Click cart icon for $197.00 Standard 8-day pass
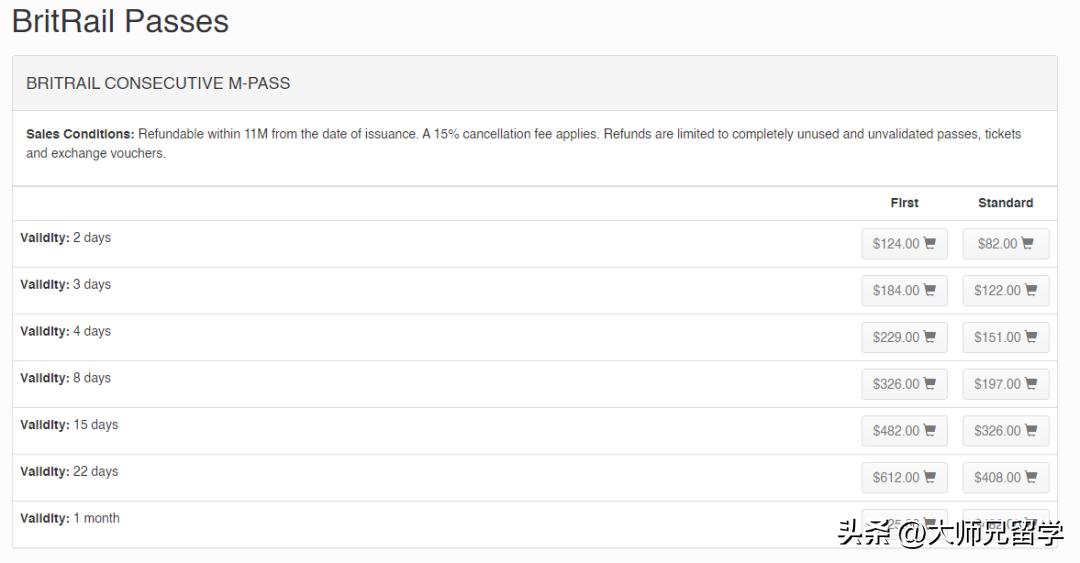Viewport: 1080px width, 563px height. [1031, 384]
